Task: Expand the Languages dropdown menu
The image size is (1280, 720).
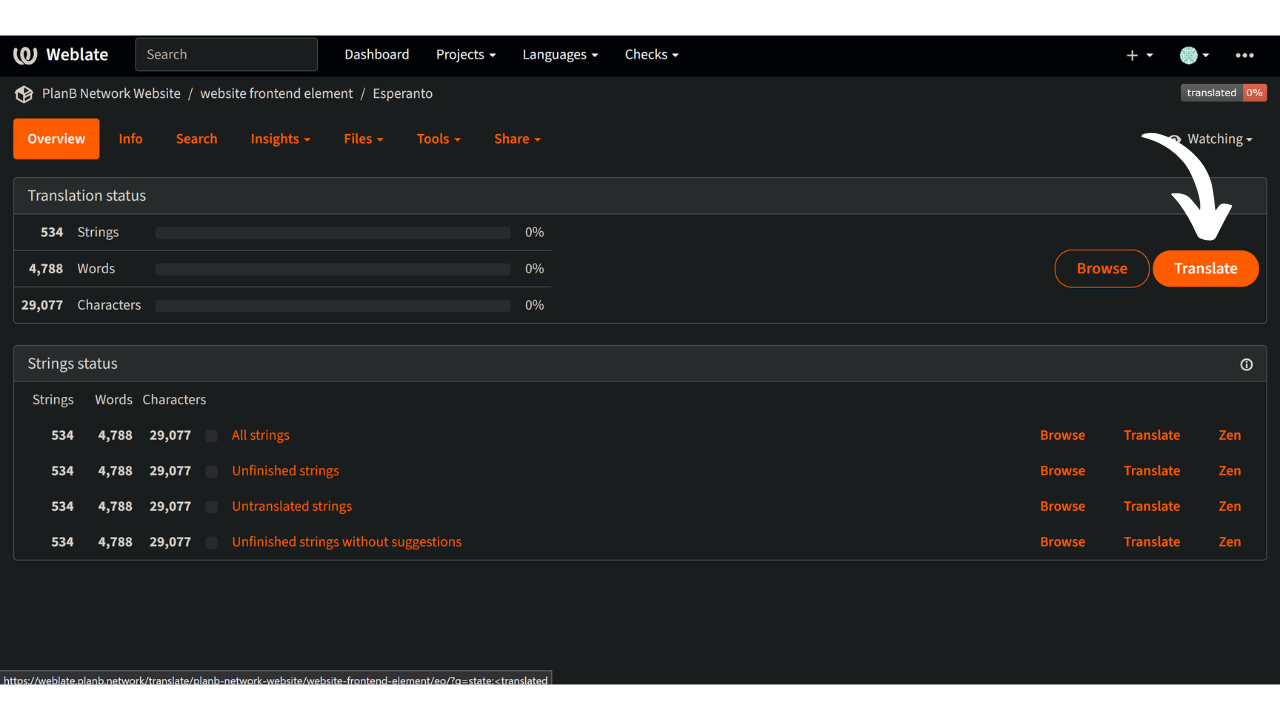Action: point(560,55)
